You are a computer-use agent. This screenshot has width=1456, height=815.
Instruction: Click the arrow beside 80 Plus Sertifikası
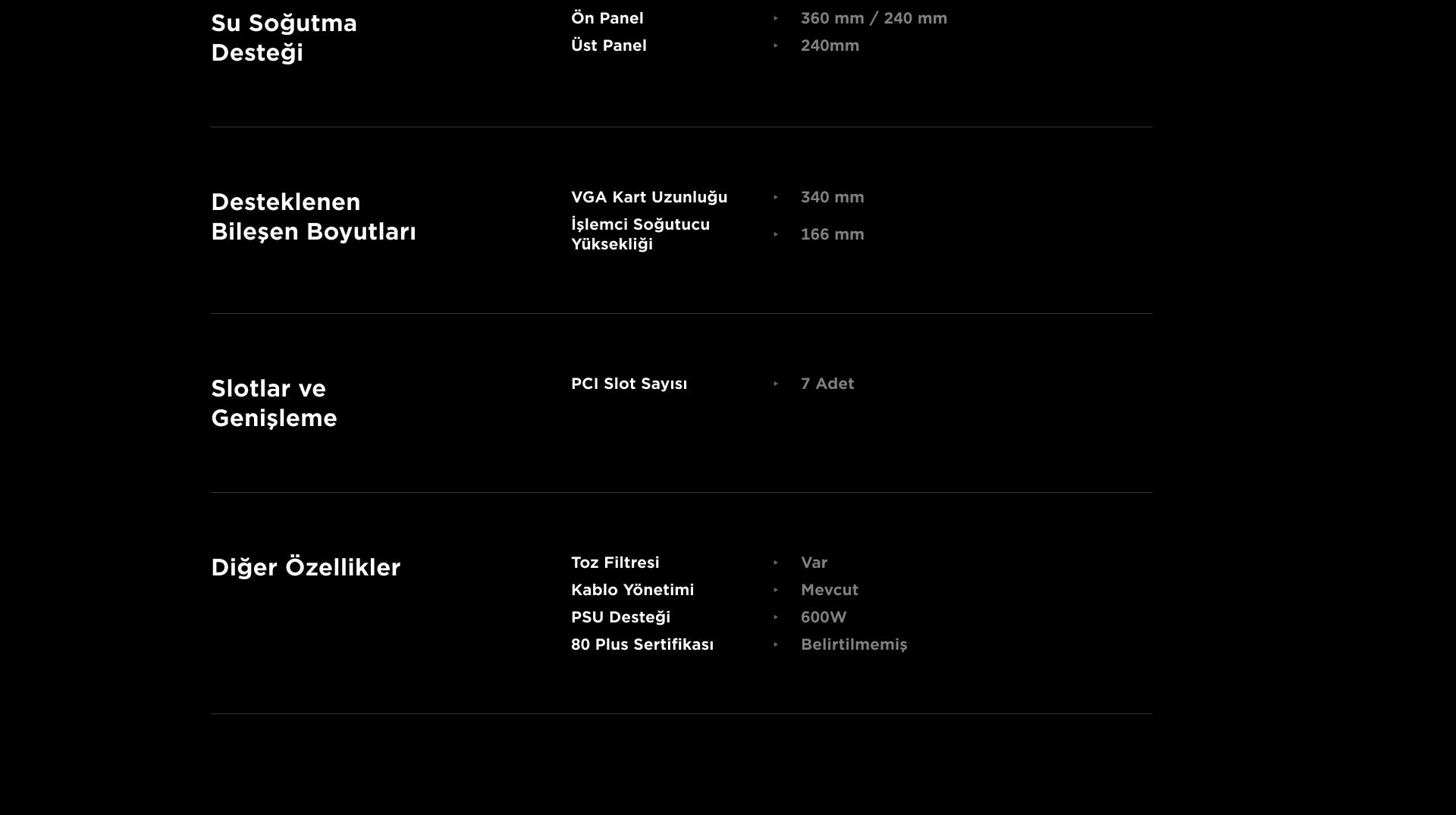pyautogui.click(x=776, y=644)
